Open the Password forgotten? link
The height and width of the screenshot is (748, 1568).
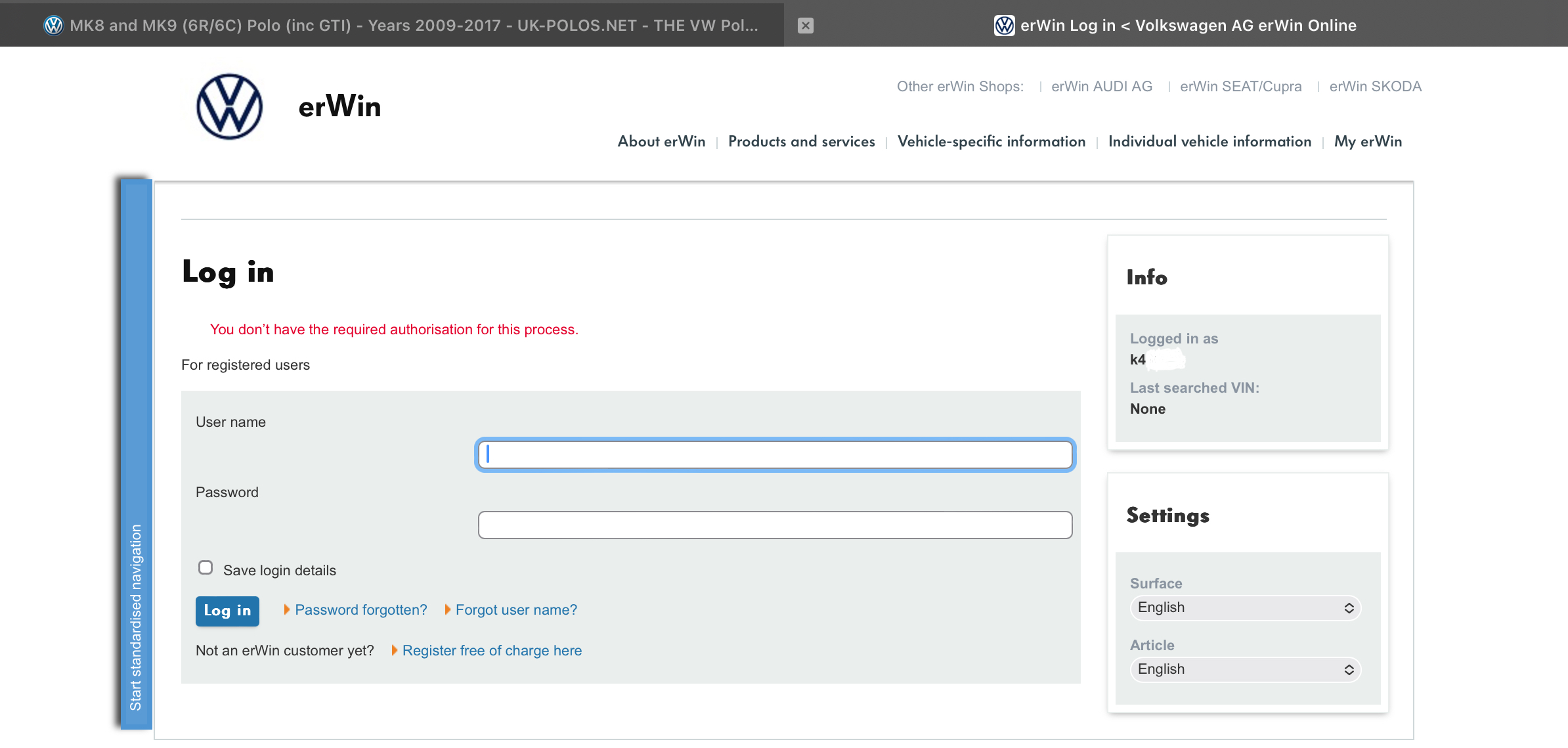coord(361,610)
